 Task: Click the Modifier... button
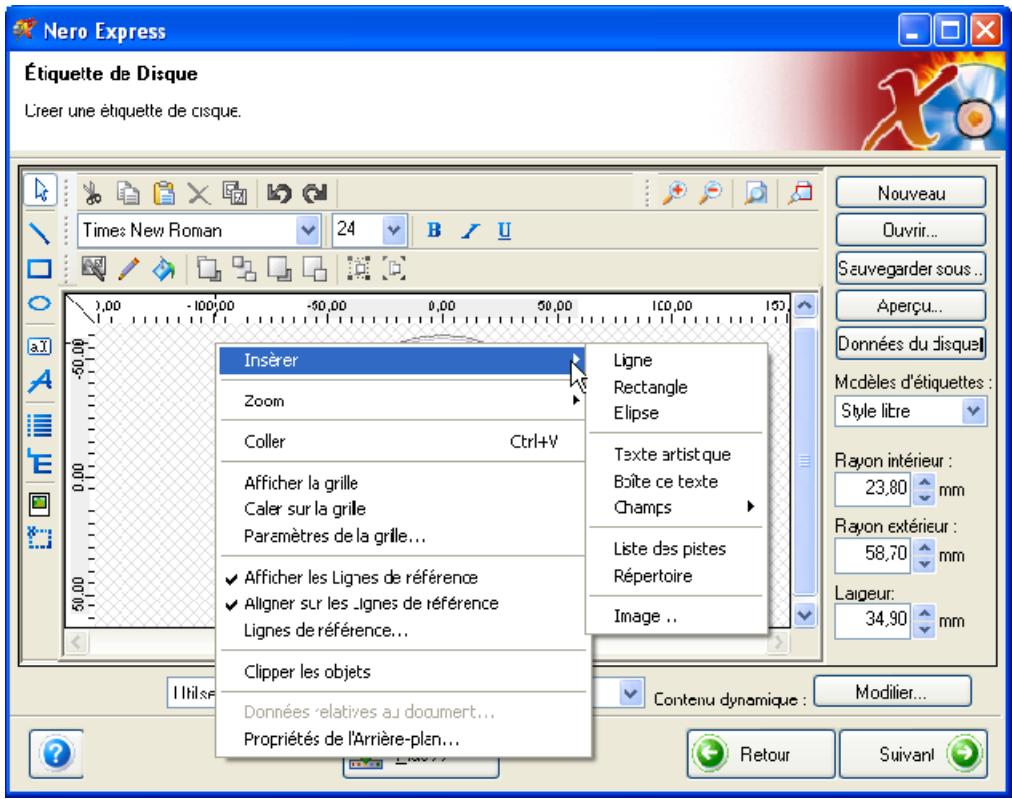pos(892,693)
